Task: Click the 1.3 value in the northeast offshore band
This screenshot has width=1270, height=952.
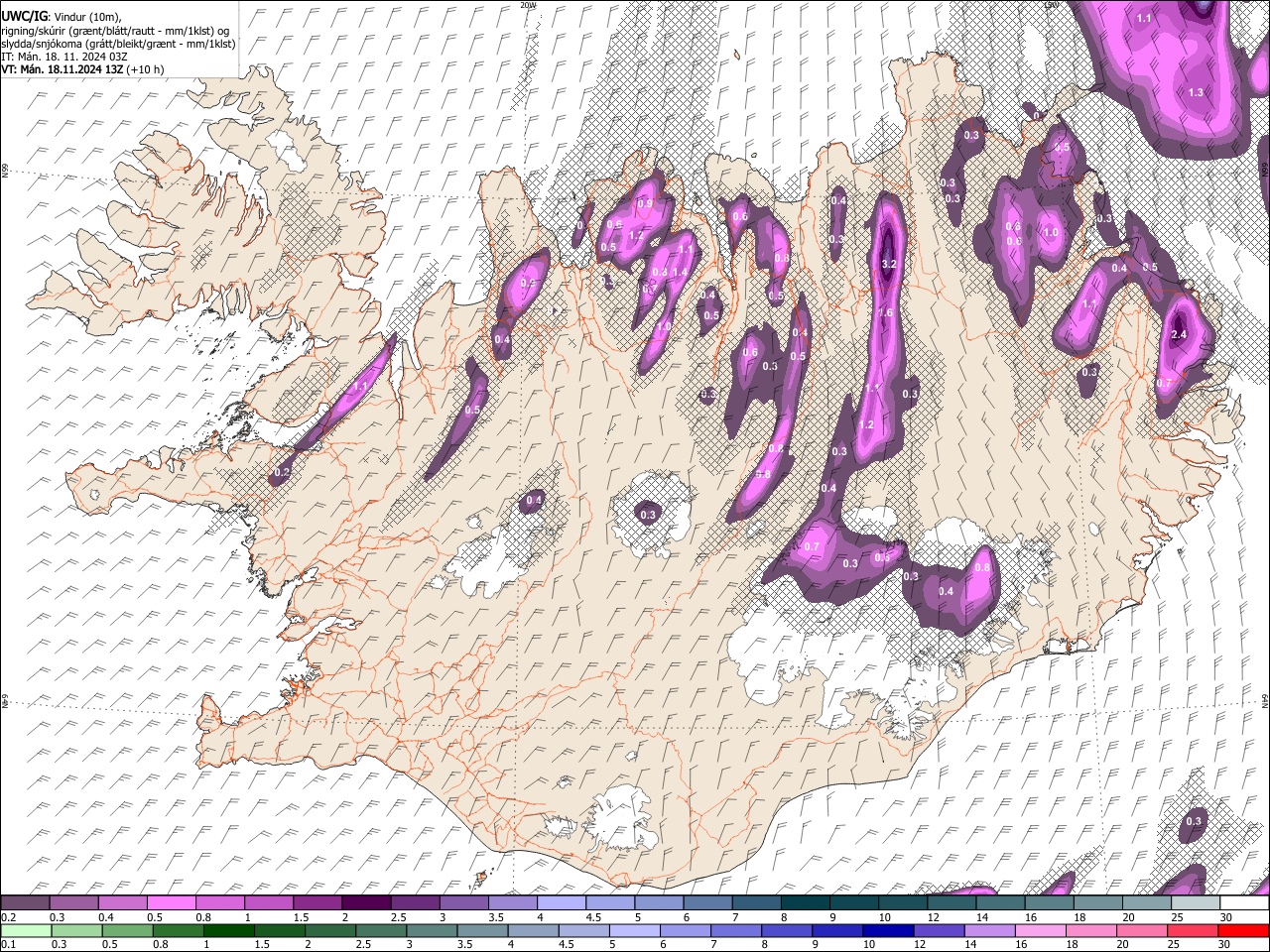Action: click(x=1196, y=92)
